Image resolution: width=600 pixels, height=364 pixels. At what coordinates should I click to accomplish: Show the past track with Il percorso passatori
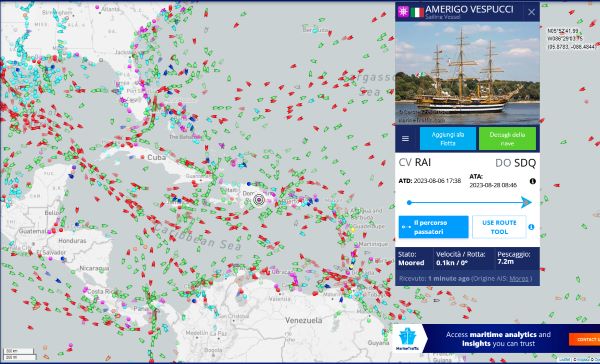point(433,227)
